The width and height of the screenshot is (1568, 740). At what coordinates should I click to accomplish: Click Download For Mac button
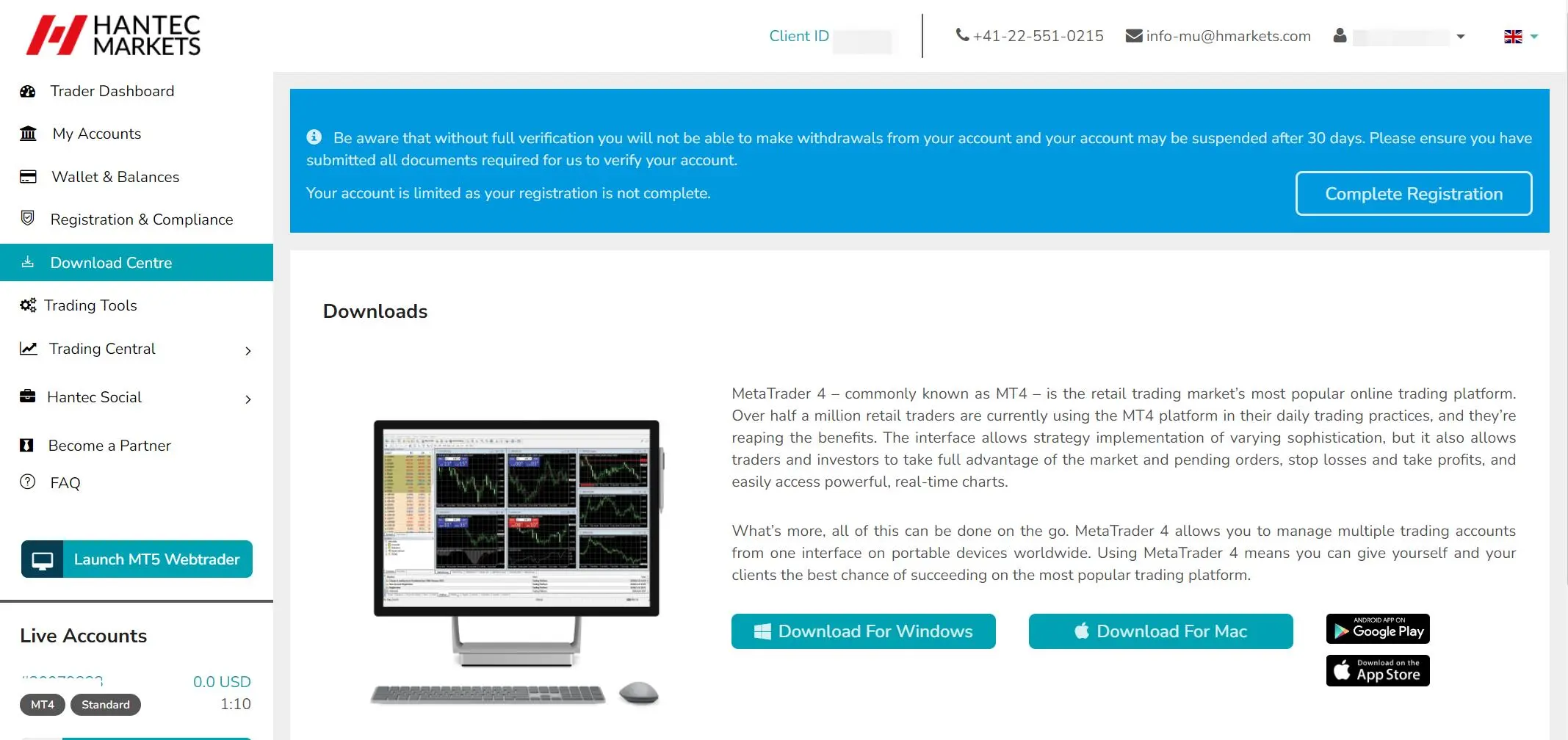1160,631
